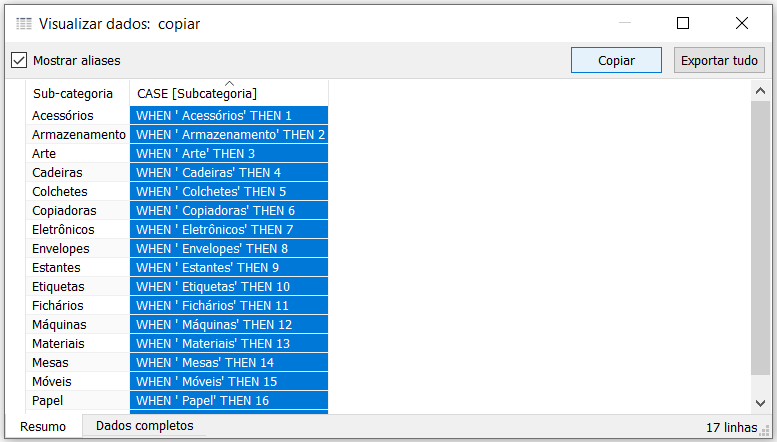Select the Copiadoras sub-category cell

(x=78, y=211)
